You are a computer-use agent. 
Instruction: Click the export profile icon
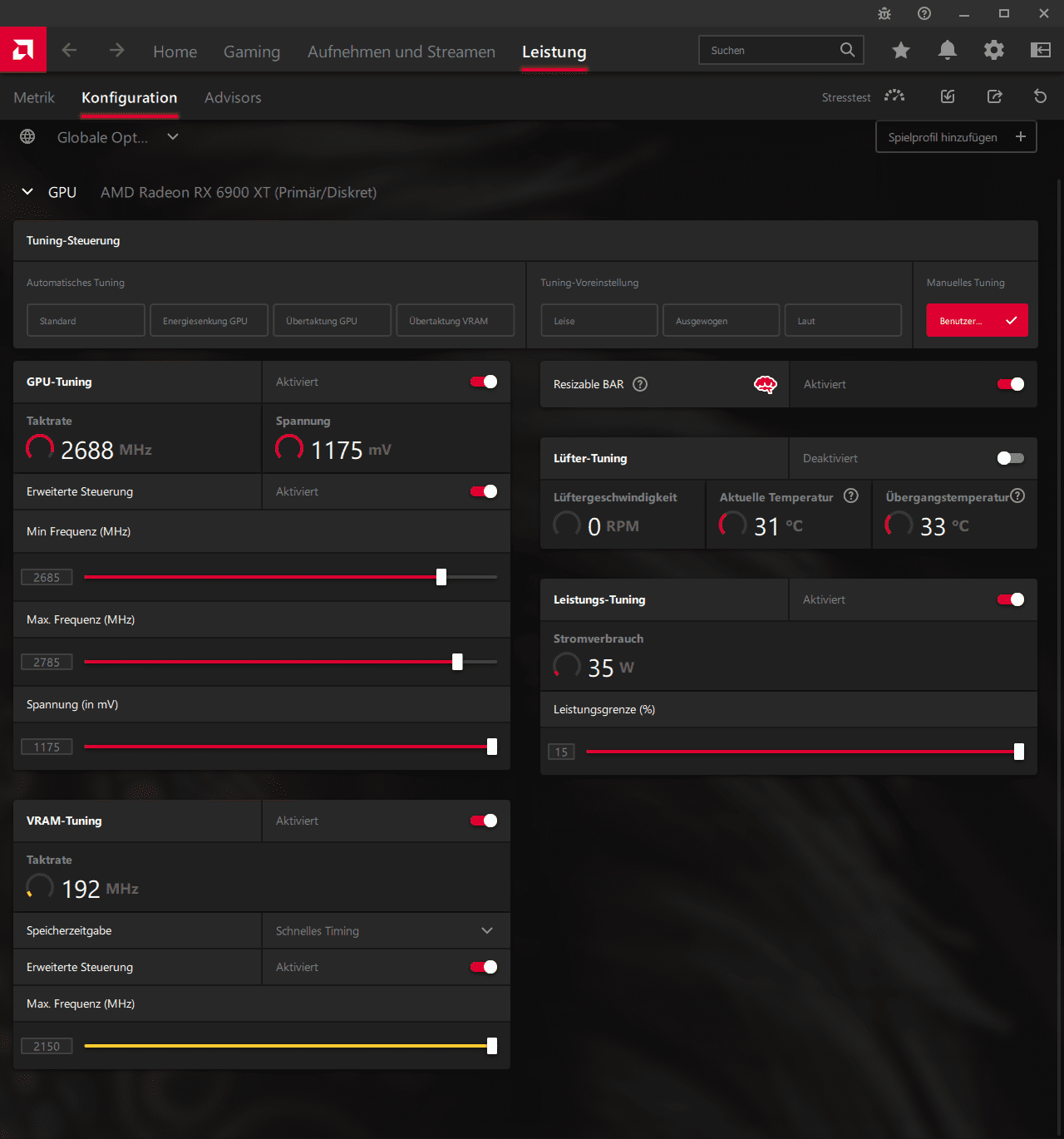pos(994,96)
